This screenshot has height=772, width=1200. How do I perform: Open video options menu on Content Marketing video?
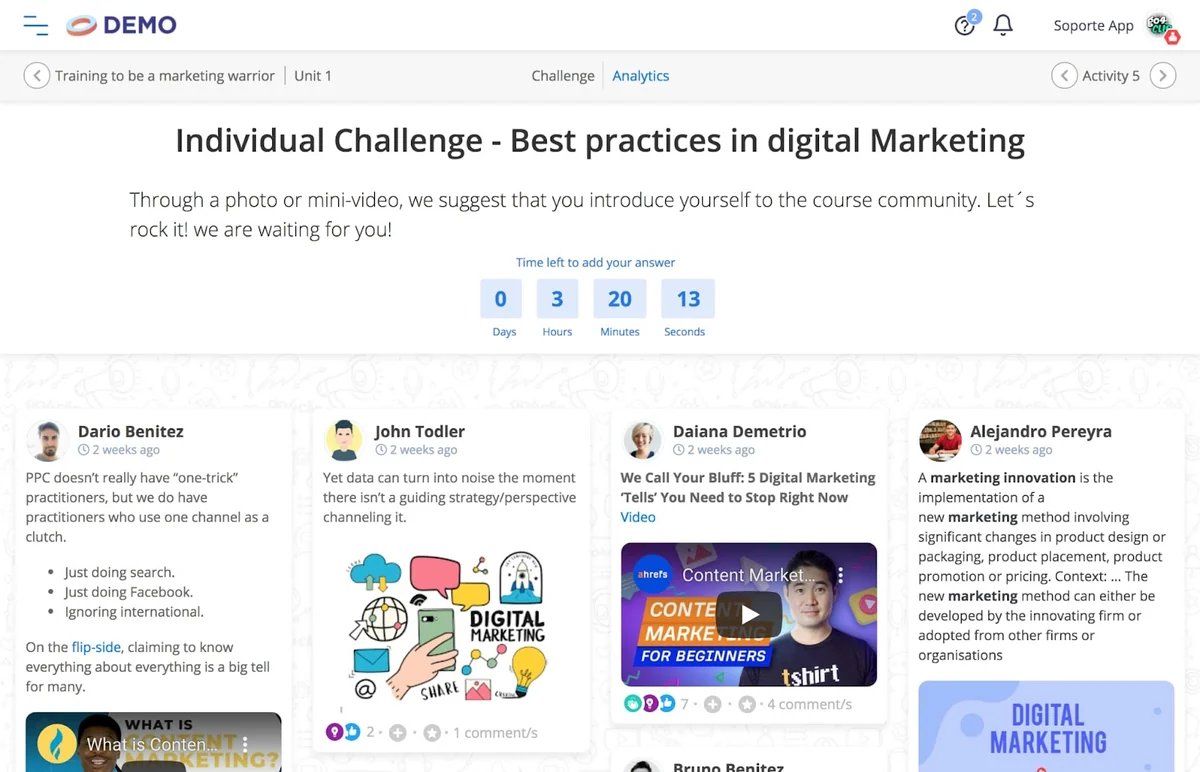pyautogui.click(x=840, y=576)
